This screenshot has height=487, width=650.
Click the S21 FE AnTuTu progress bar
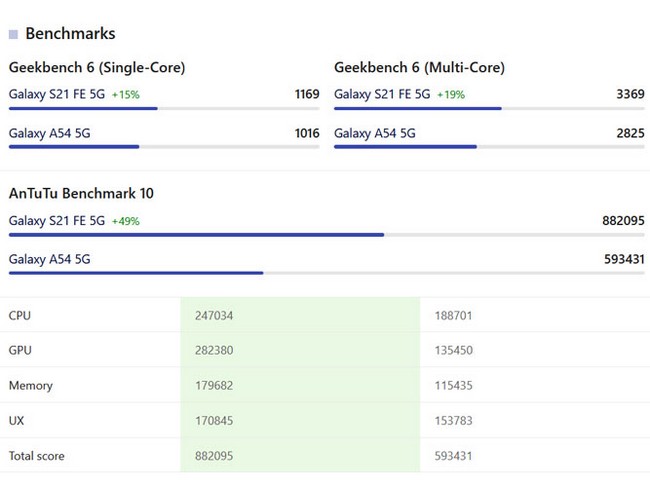coord(327,235)
